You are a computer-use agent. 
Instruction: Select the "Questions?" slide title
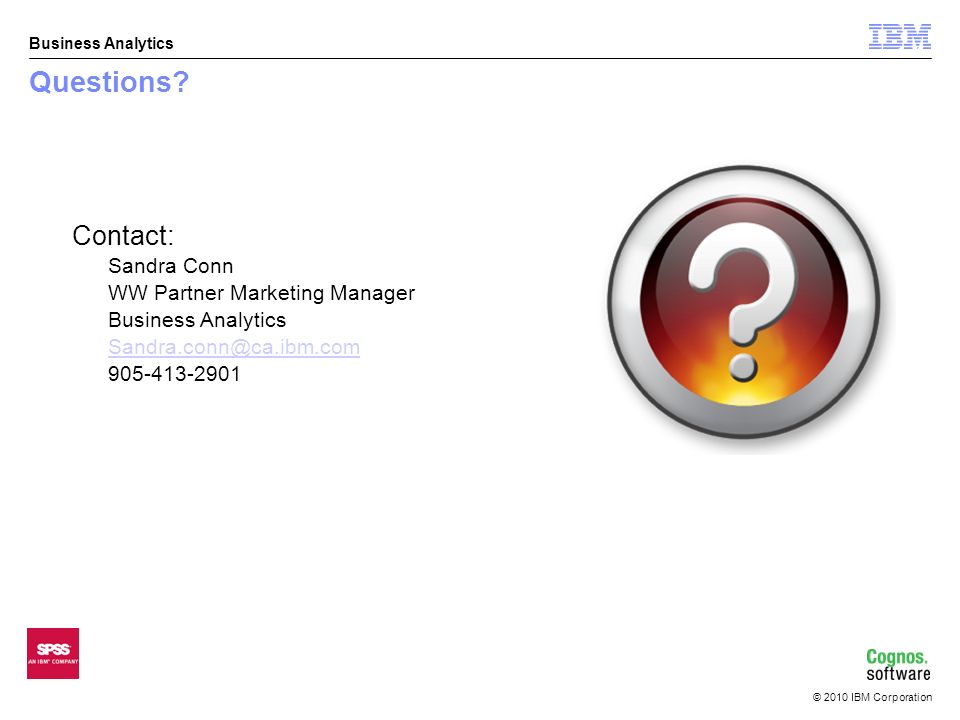[x=109, y=82]
